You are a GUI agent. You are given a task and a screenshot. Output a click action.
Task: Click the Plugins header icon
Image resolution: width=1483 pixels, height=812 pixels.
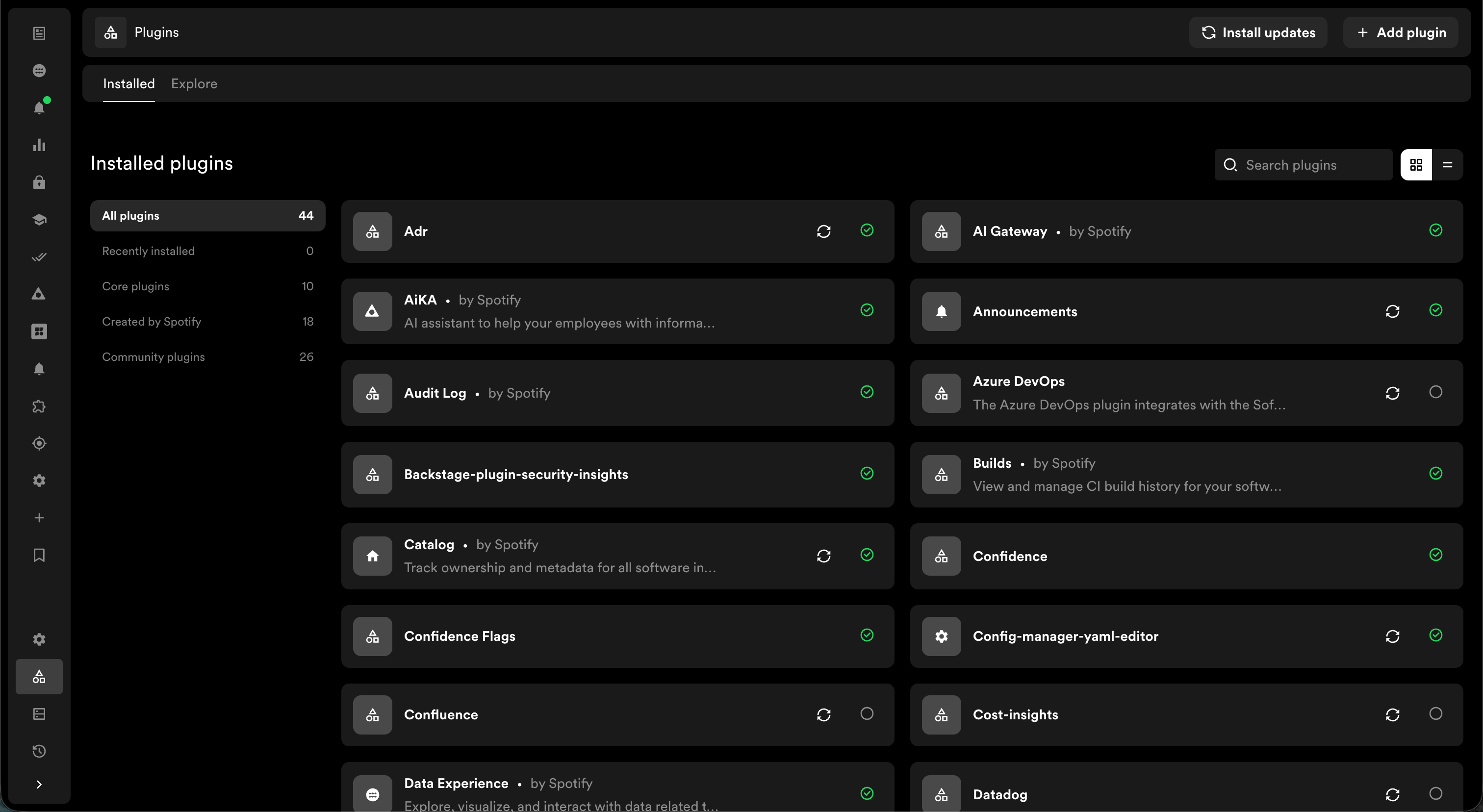coord(110,32)
